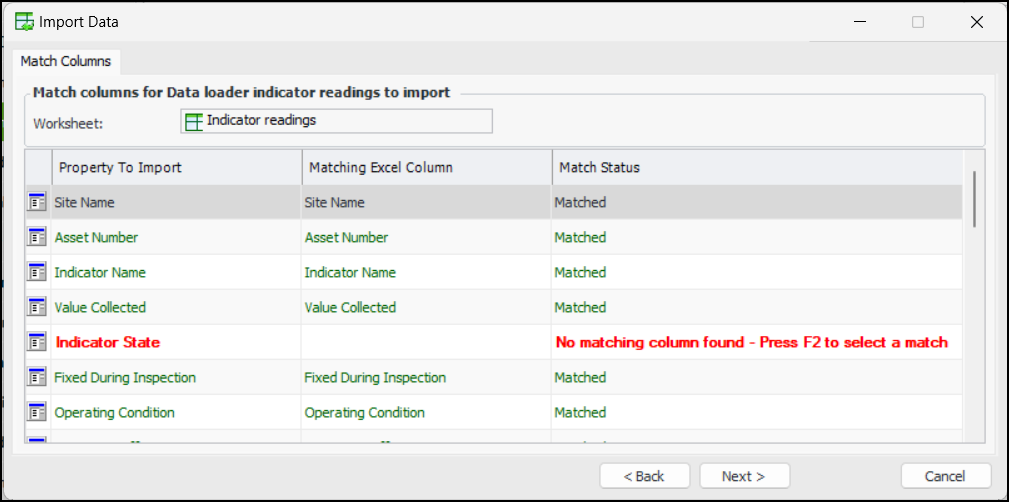Image resolution: width=1009 pixels, height=502 pixels.
Task: Select the red 'No matching column found' status
Action: pos(751,342)
